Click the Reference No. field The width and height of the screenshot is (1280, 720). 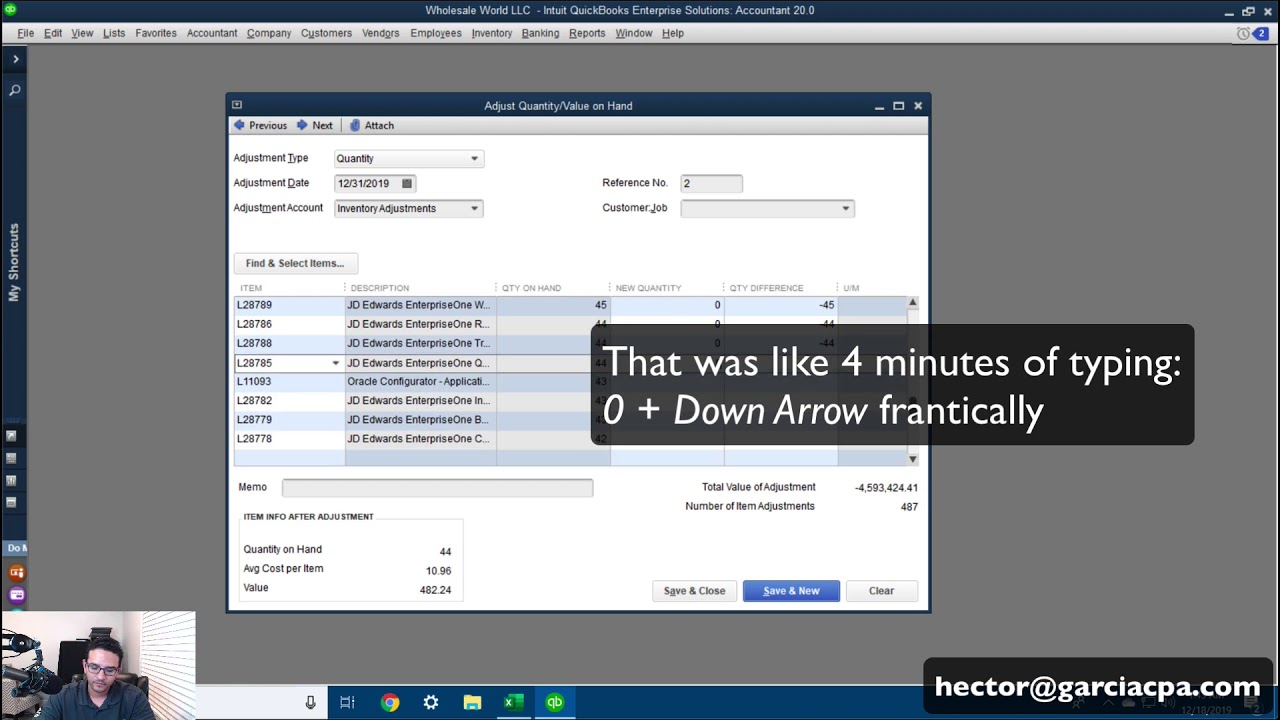[712, 184]
